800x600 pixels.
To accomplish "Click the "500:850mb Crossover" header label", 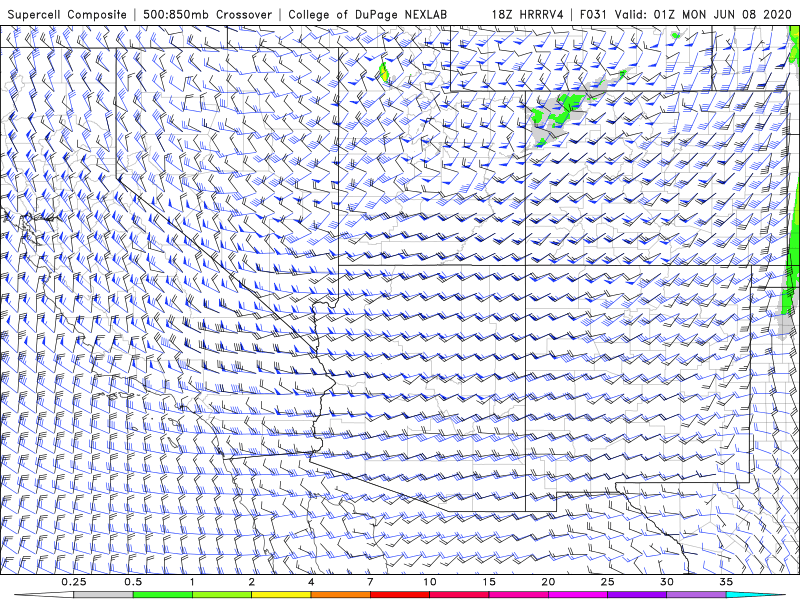I will pos(208,14).
